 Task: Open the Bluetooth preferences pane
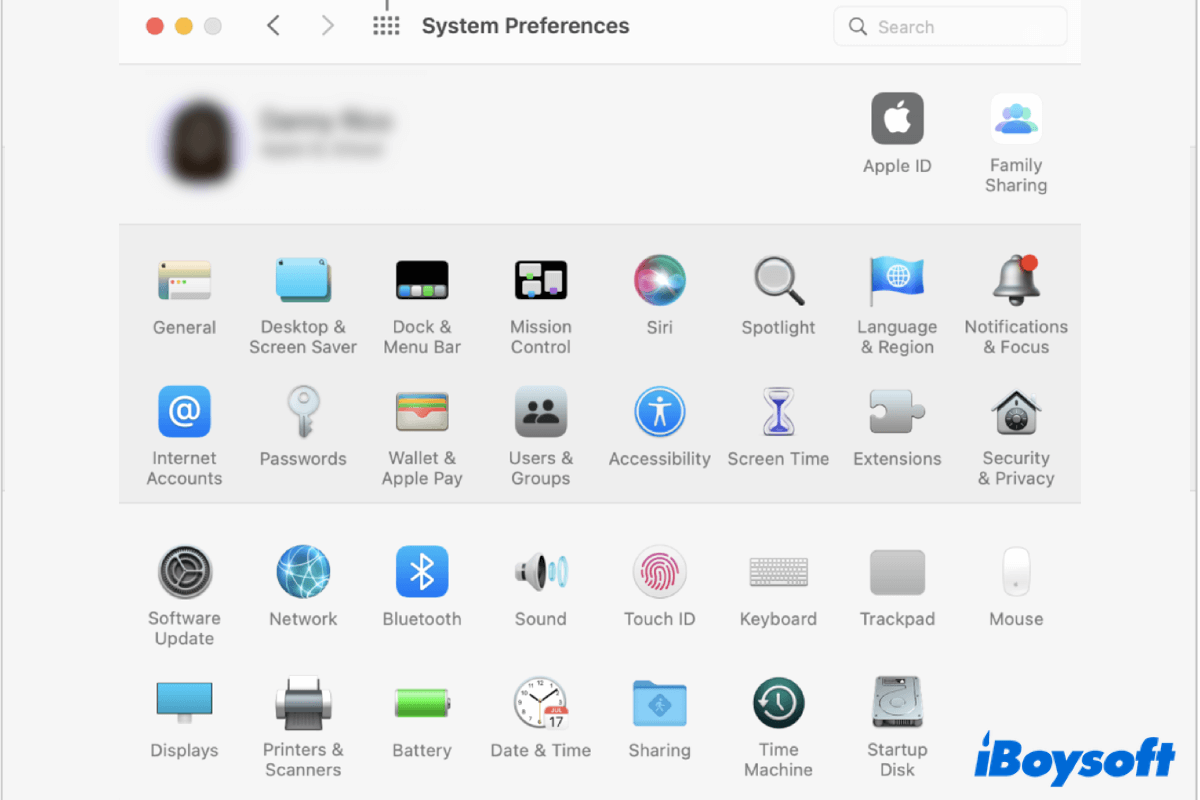(421, 572)
